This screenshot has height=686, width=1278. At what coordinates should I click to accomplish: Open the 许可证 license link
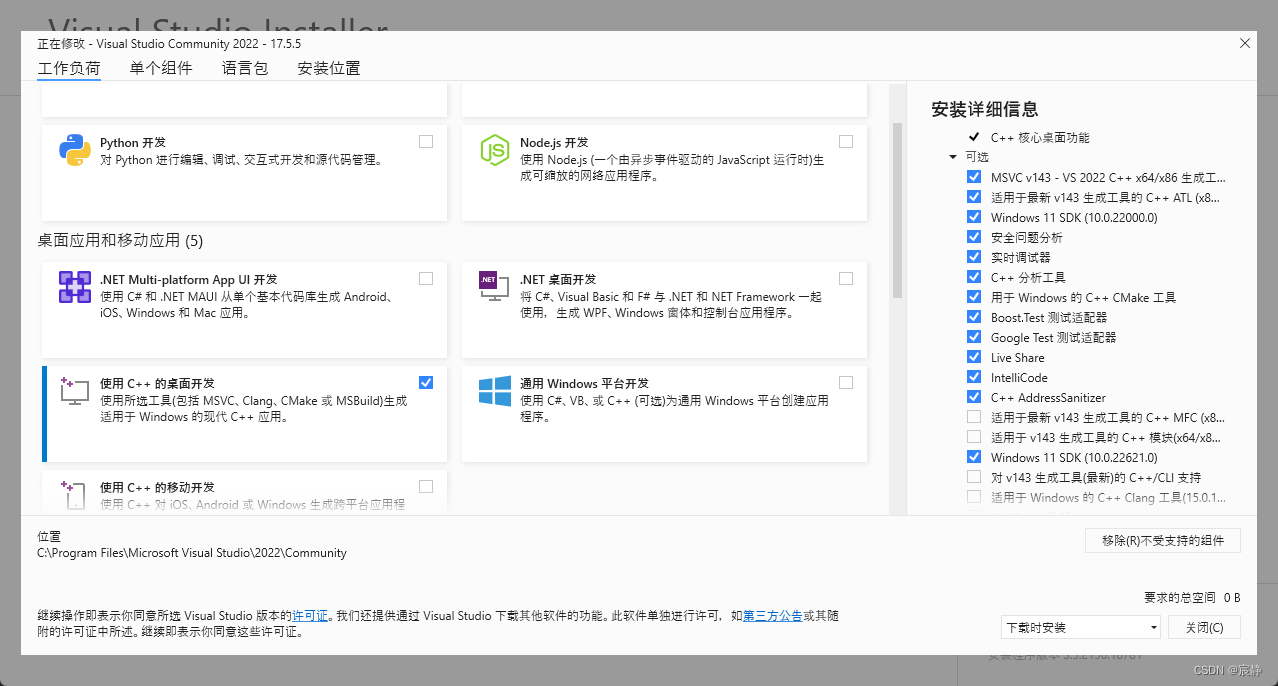pyautogui.click(x=309, y=616)
